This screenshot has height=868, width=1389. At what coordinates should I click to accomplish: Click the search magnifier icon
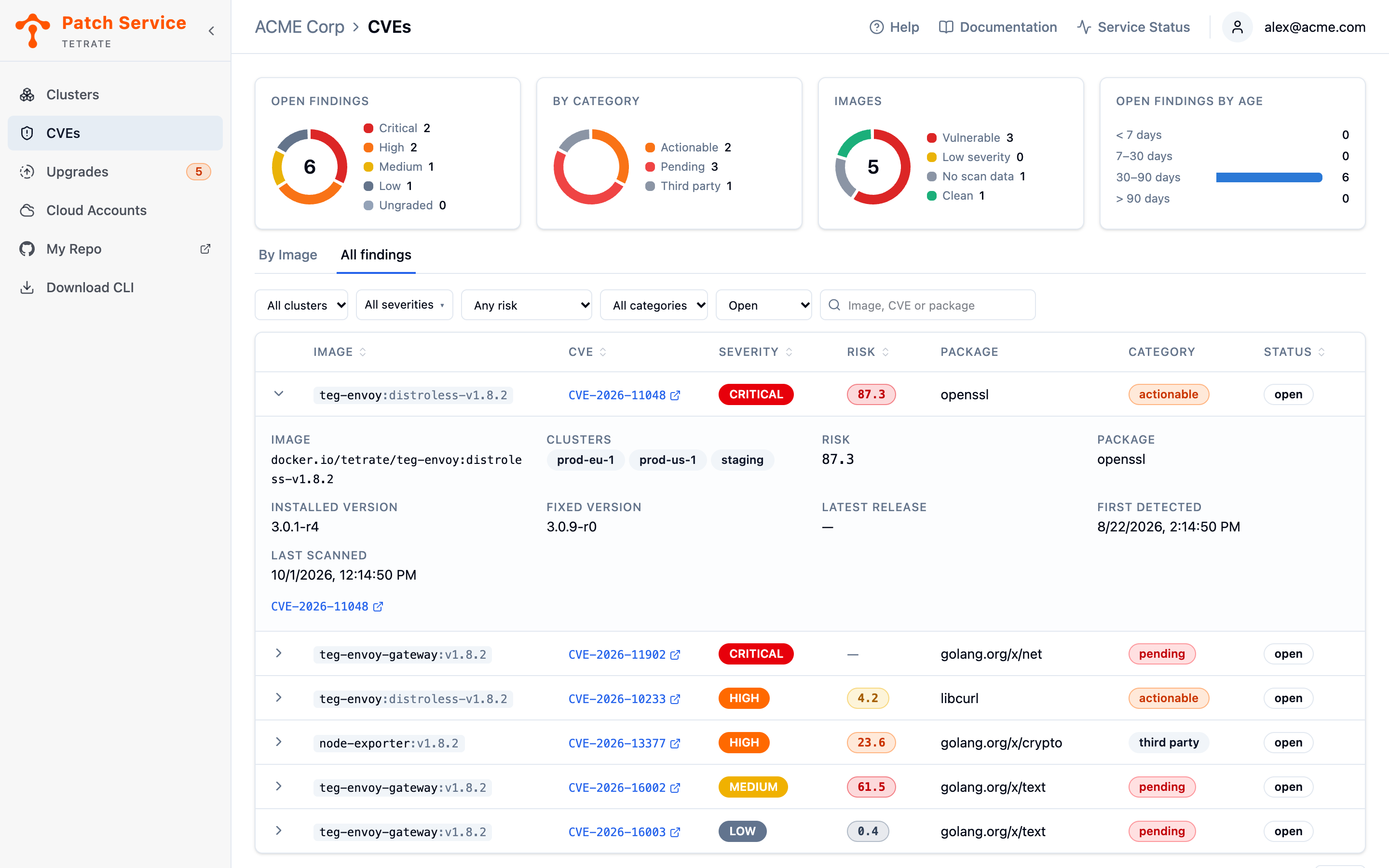coord(834,305)
